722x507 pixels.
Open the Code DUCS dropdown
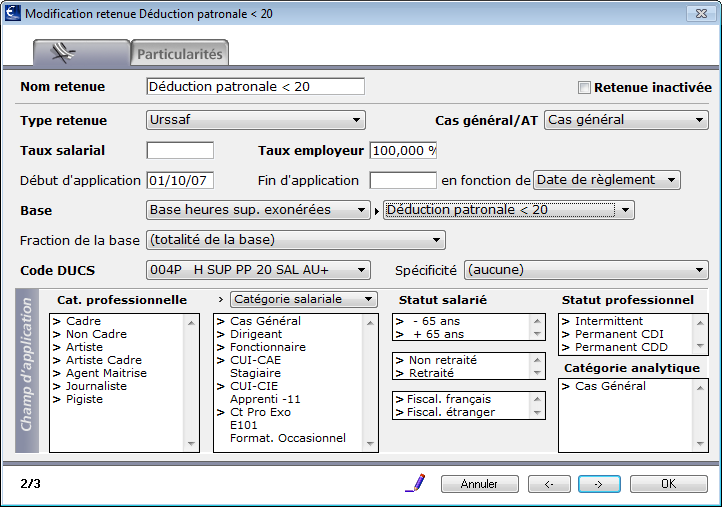[x=258, y=270]
